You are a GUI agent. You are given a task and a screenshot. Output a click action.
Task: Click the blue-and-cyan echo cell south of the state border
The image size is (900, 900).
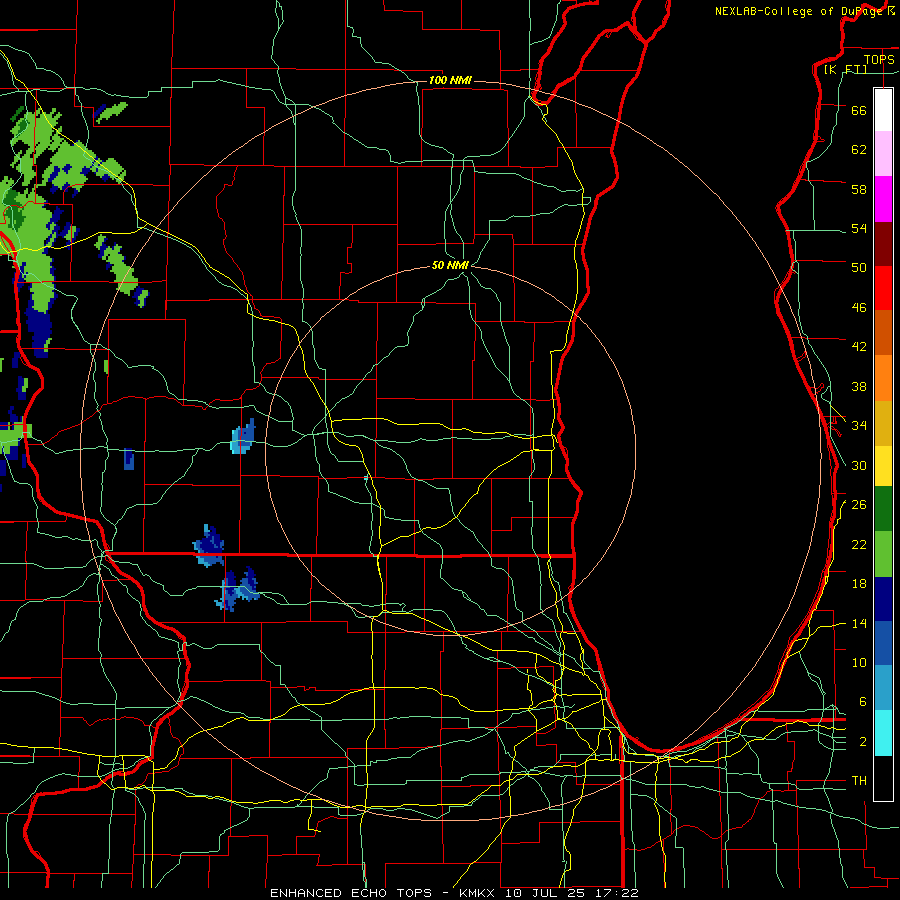(x=237, y=589)
